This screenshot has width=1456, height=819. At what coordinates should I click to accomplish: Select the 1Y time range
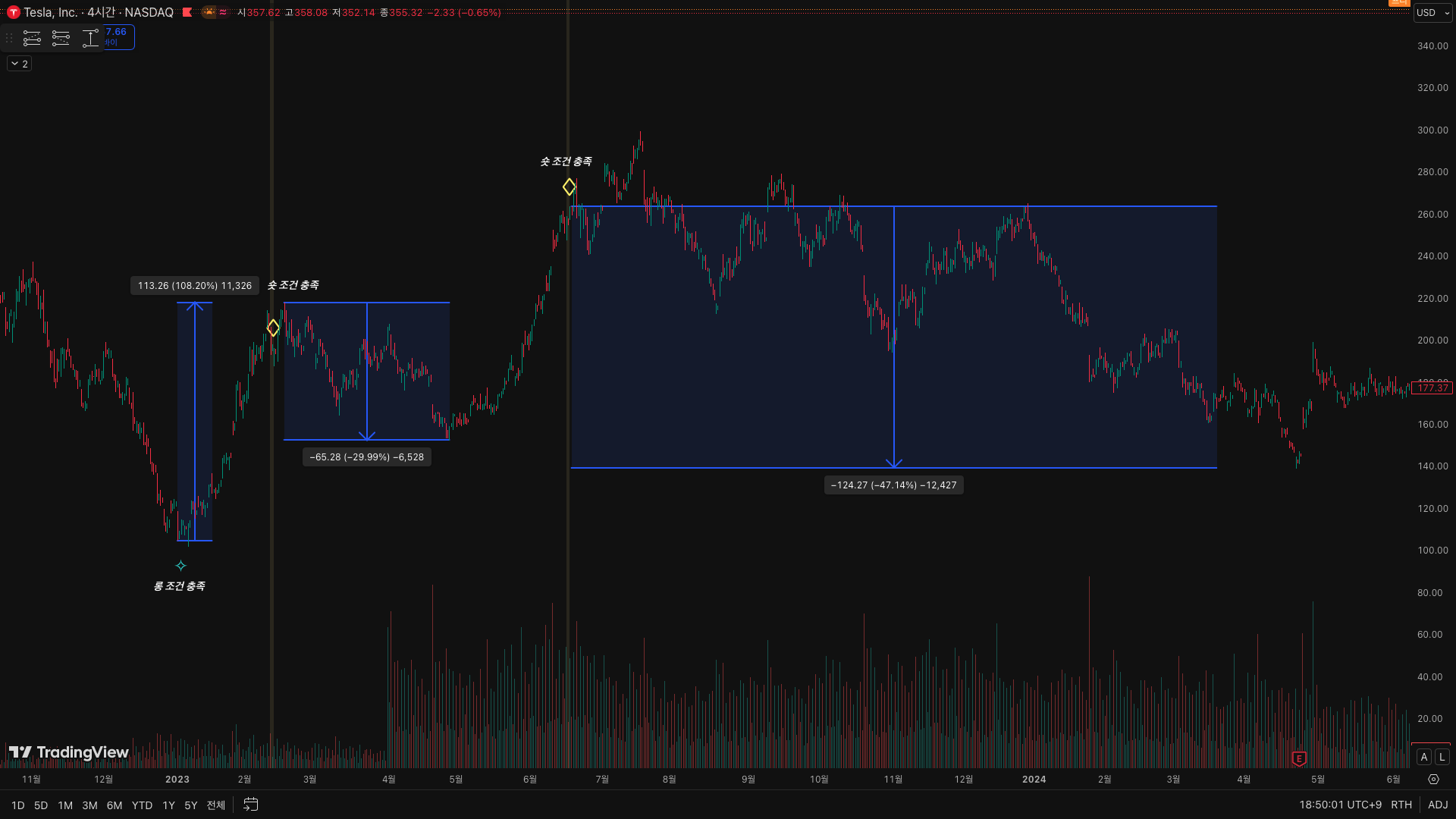coord(168,805)
